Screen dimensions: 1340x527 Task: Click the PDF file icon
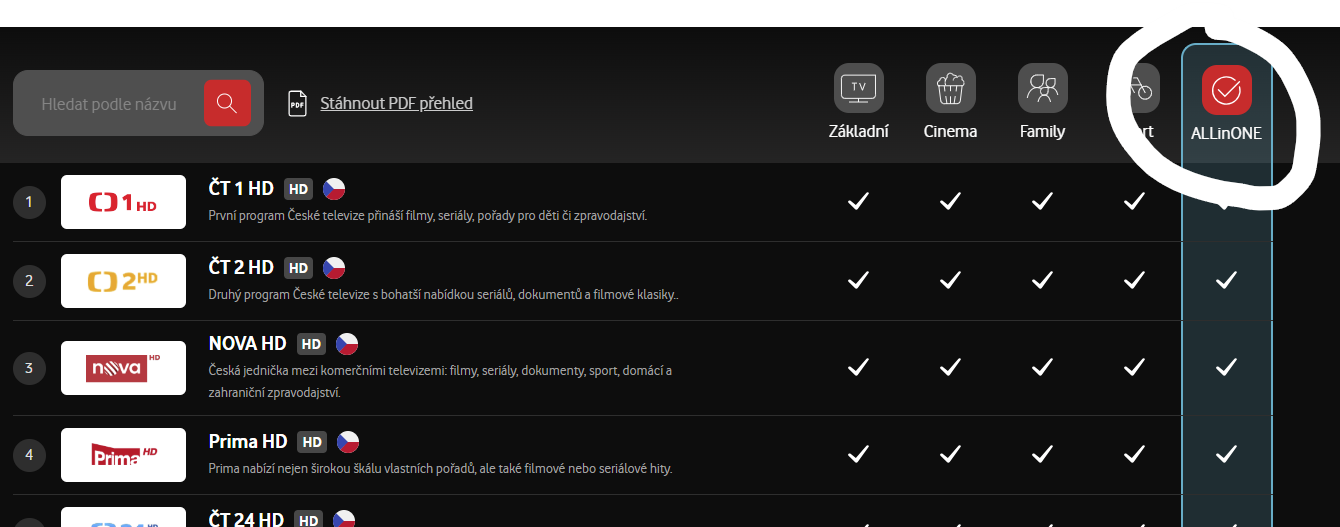297,103
